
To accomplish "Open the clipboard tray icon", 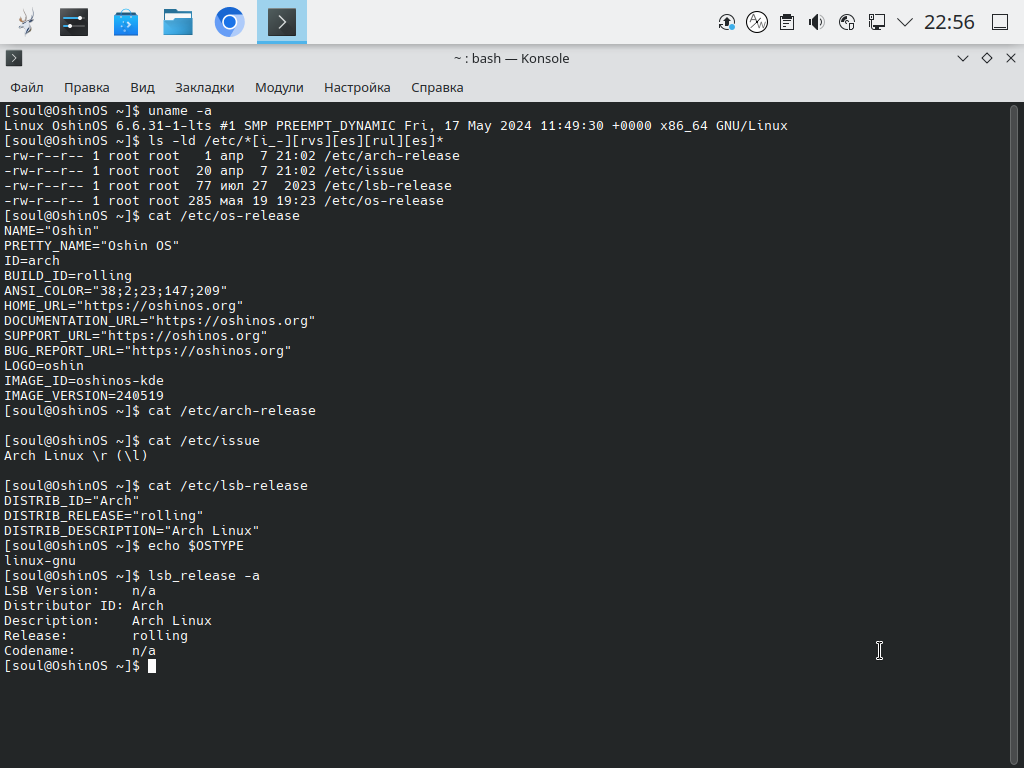I will [787, 22].
